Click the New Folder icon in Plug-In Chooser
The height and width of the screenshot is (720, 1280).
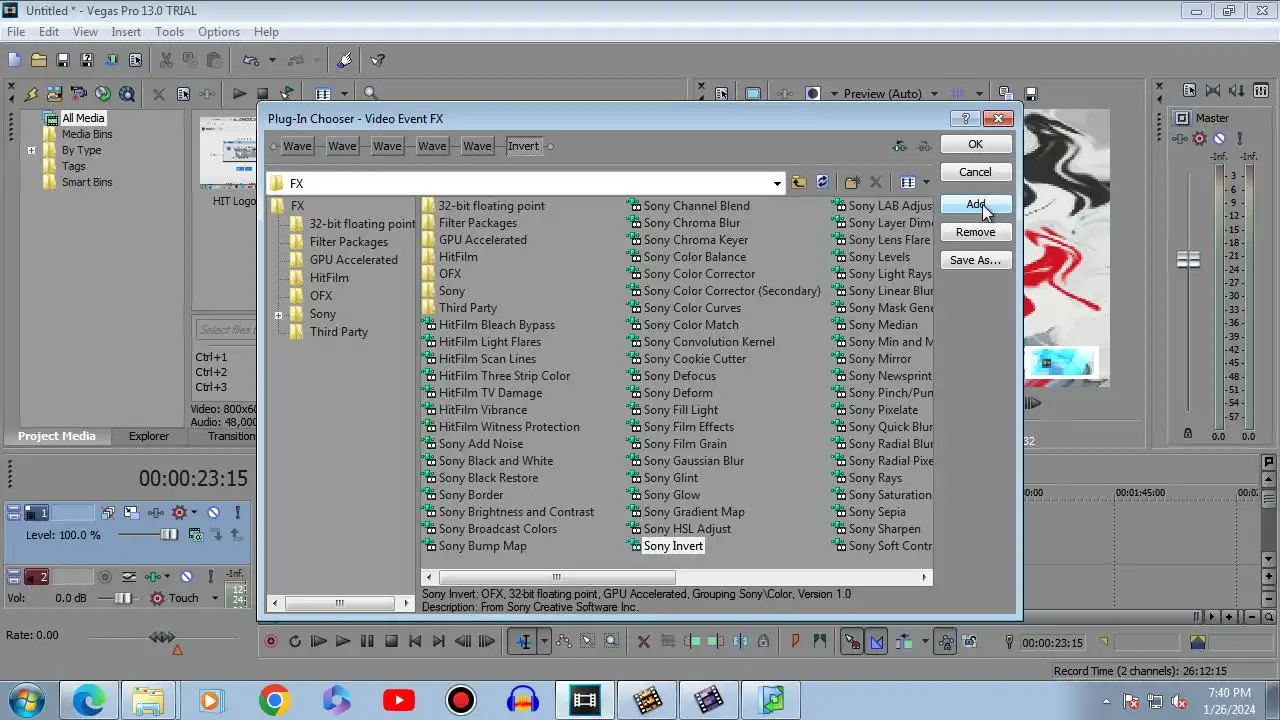(x=852, y=182)
